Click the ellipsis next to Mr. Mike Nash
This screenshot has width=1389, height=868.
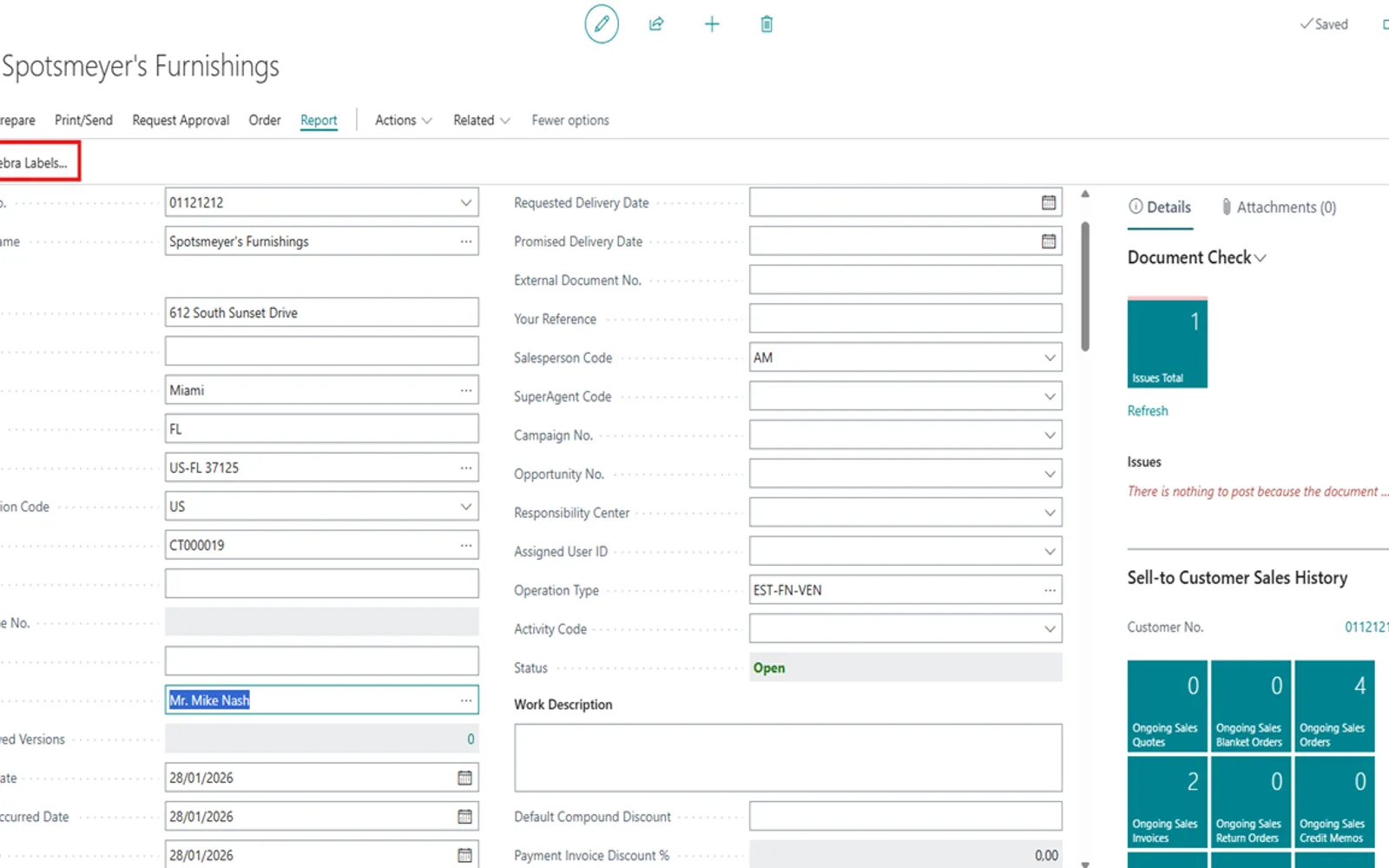point(466,700)
